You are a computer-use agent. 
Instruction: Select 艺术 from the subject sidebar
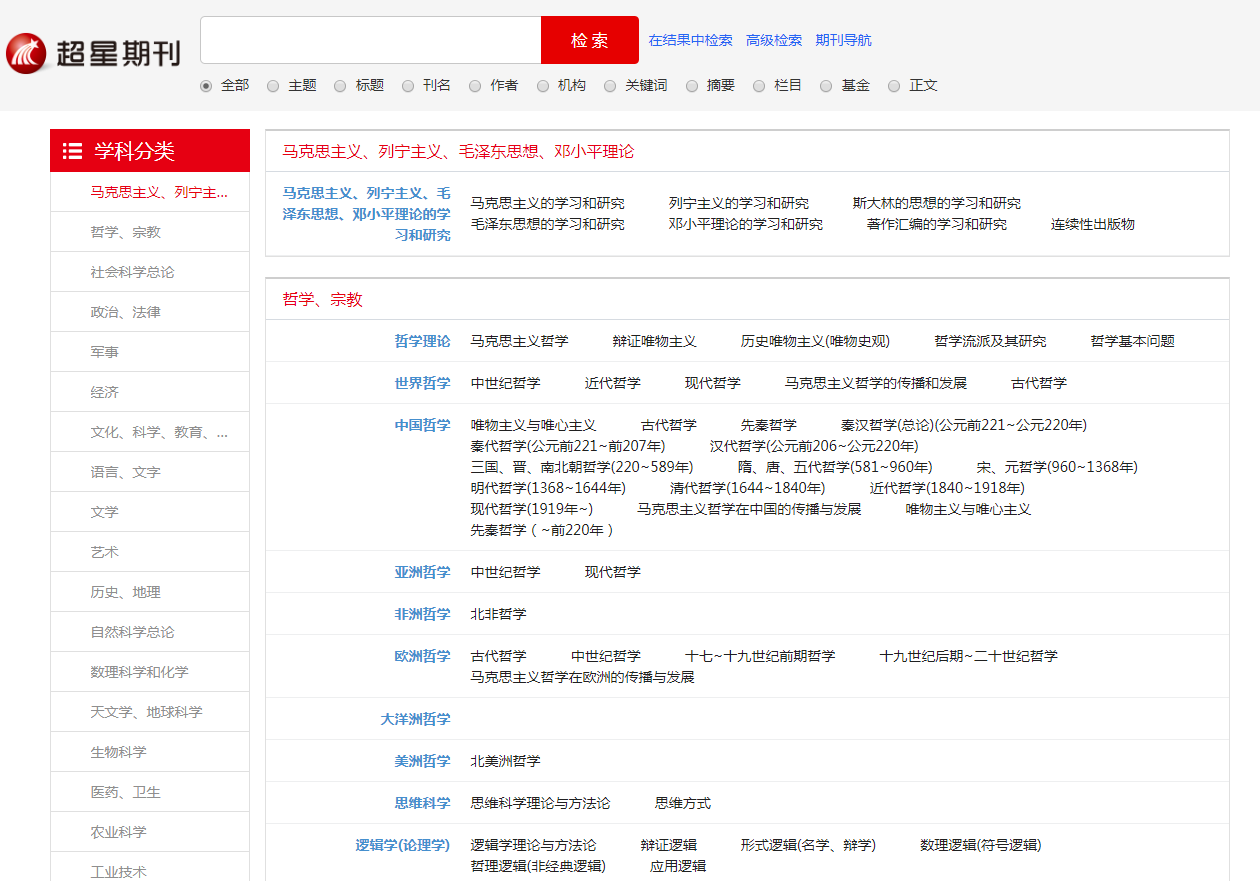point(104,551)
